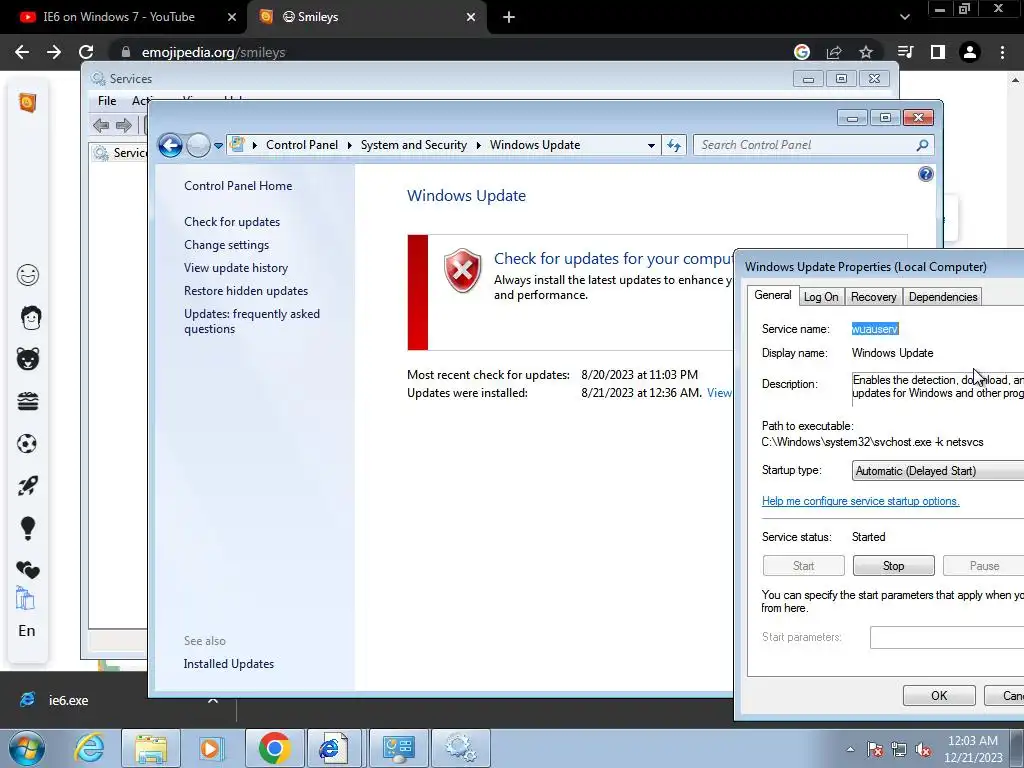Open the media controls icon in Chrome
The height and width of the screenshot is (768, 1024).
905,52
